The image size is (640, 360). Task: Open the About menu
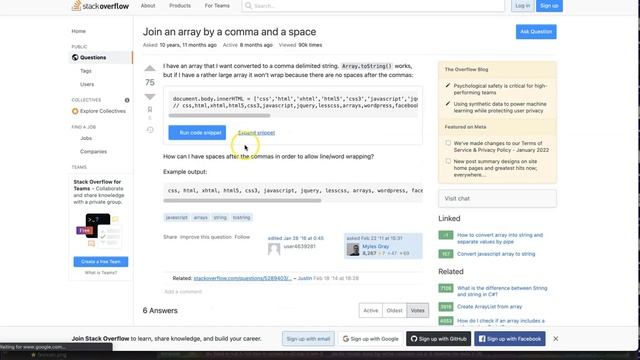pyautogui.click(x=148, y=6)
